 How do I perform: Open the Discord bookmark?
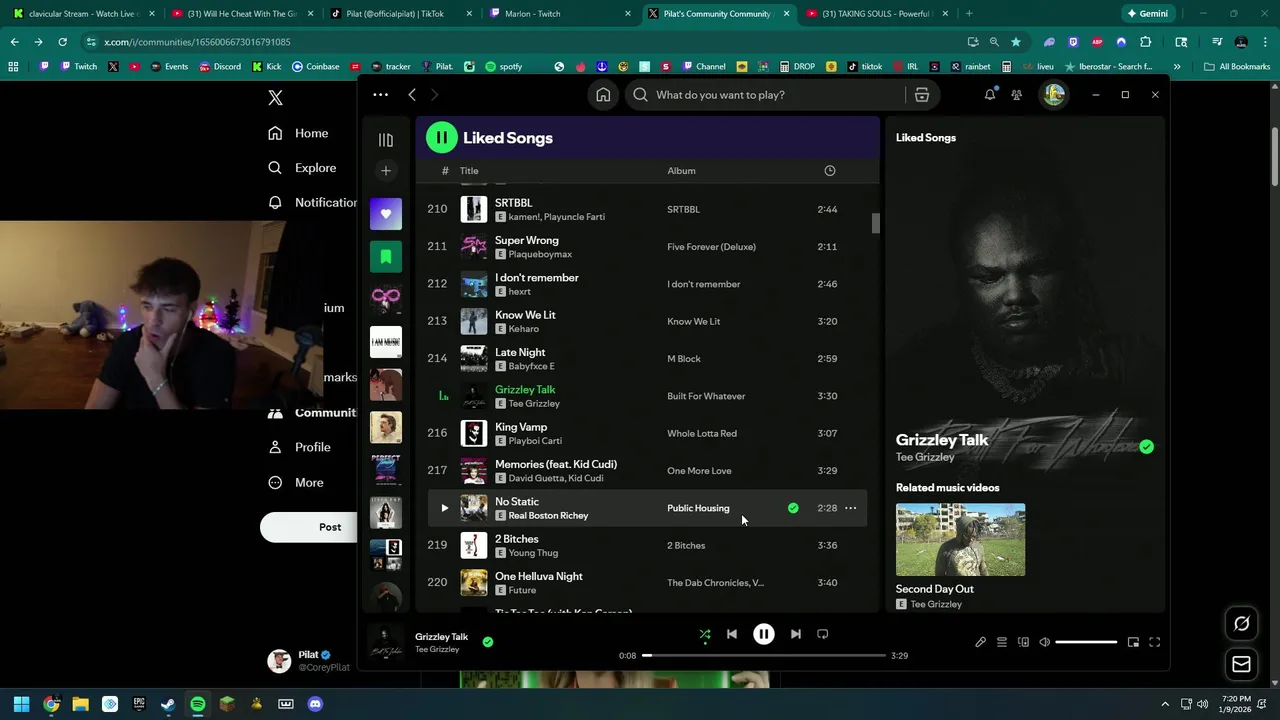click(x=220, y=67)
